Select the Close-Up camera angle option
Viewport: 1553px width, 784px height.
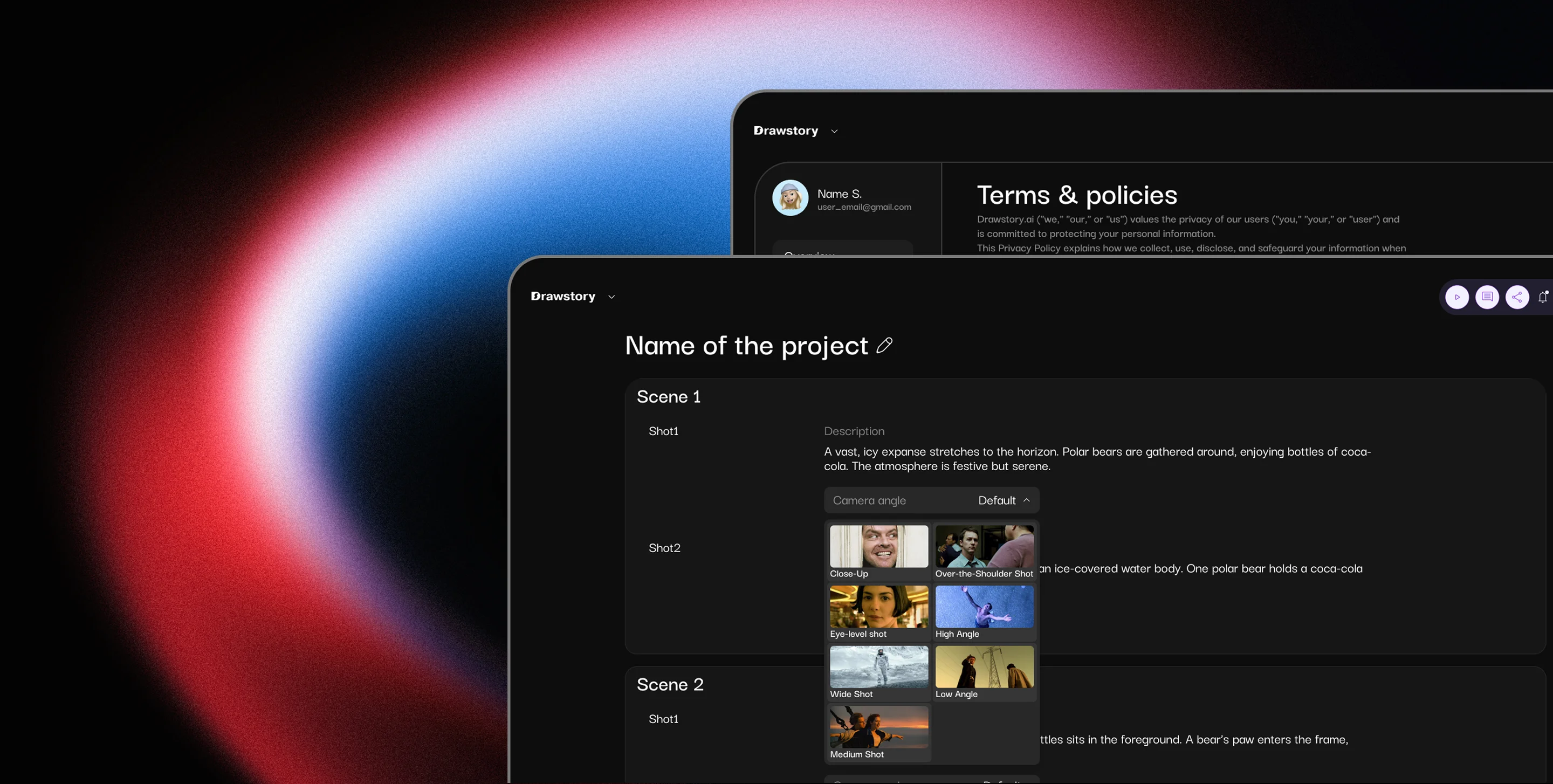[x=879, y=552]
